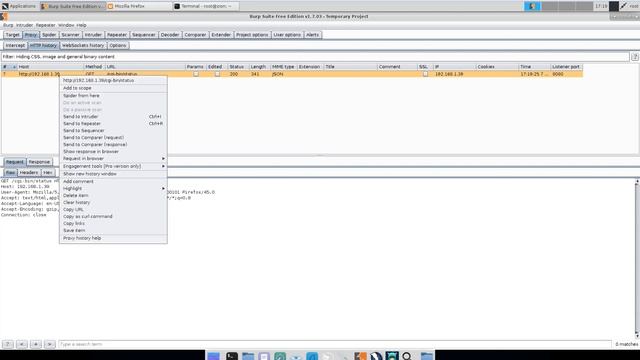
Task: Open the Sequencer tab
Action: [x=144, y=35]
